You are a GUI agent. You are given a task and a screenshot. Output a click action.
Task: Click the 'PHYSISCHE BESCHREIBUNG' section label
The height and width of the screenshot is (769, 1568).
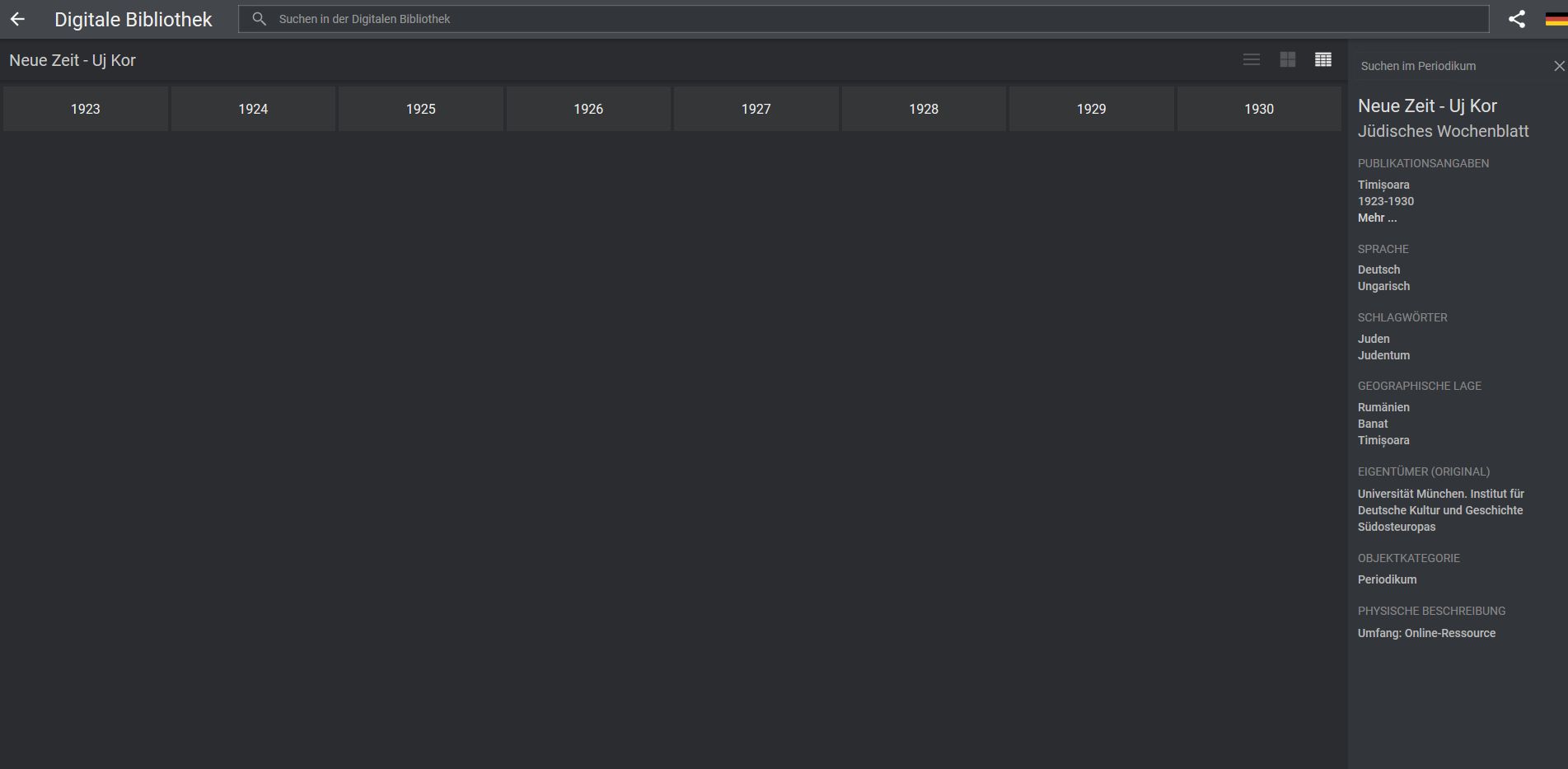tap(1431, 611)
